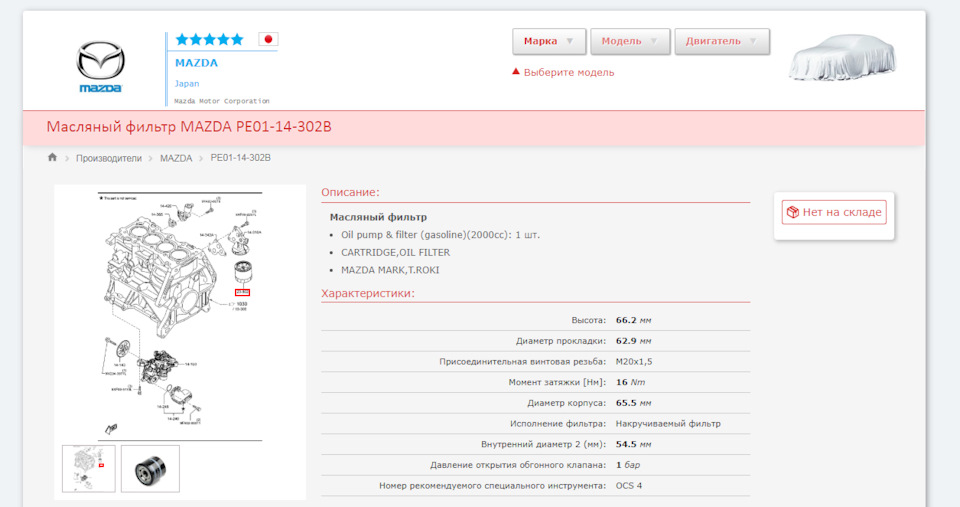Click the Момент затяжки [Нм] label
Screen dimensions: 960x507
point(557,382)
